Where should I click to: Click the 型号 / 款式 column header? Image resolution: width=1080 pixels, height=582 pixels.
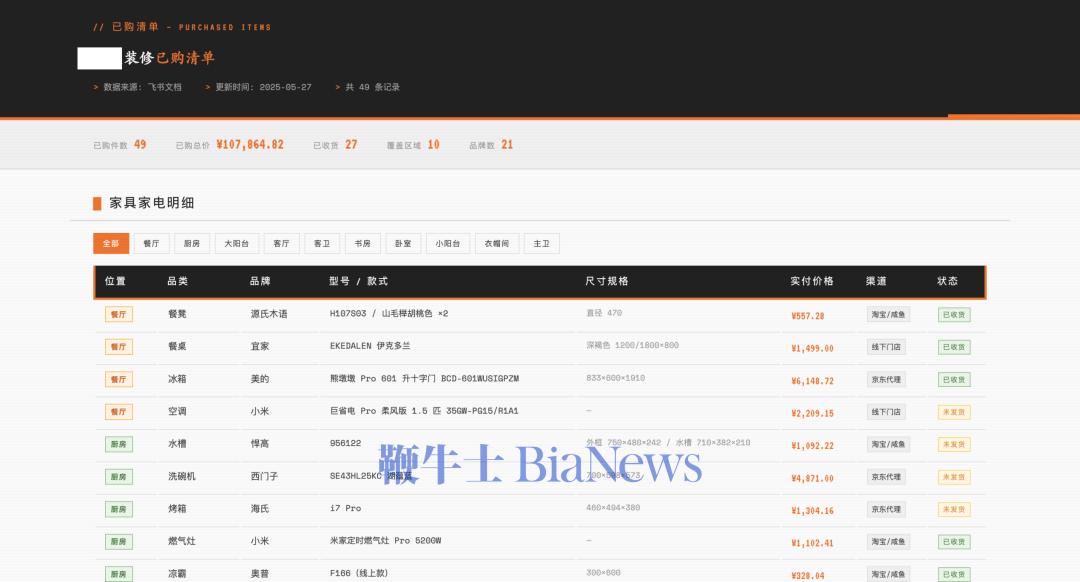358,281
